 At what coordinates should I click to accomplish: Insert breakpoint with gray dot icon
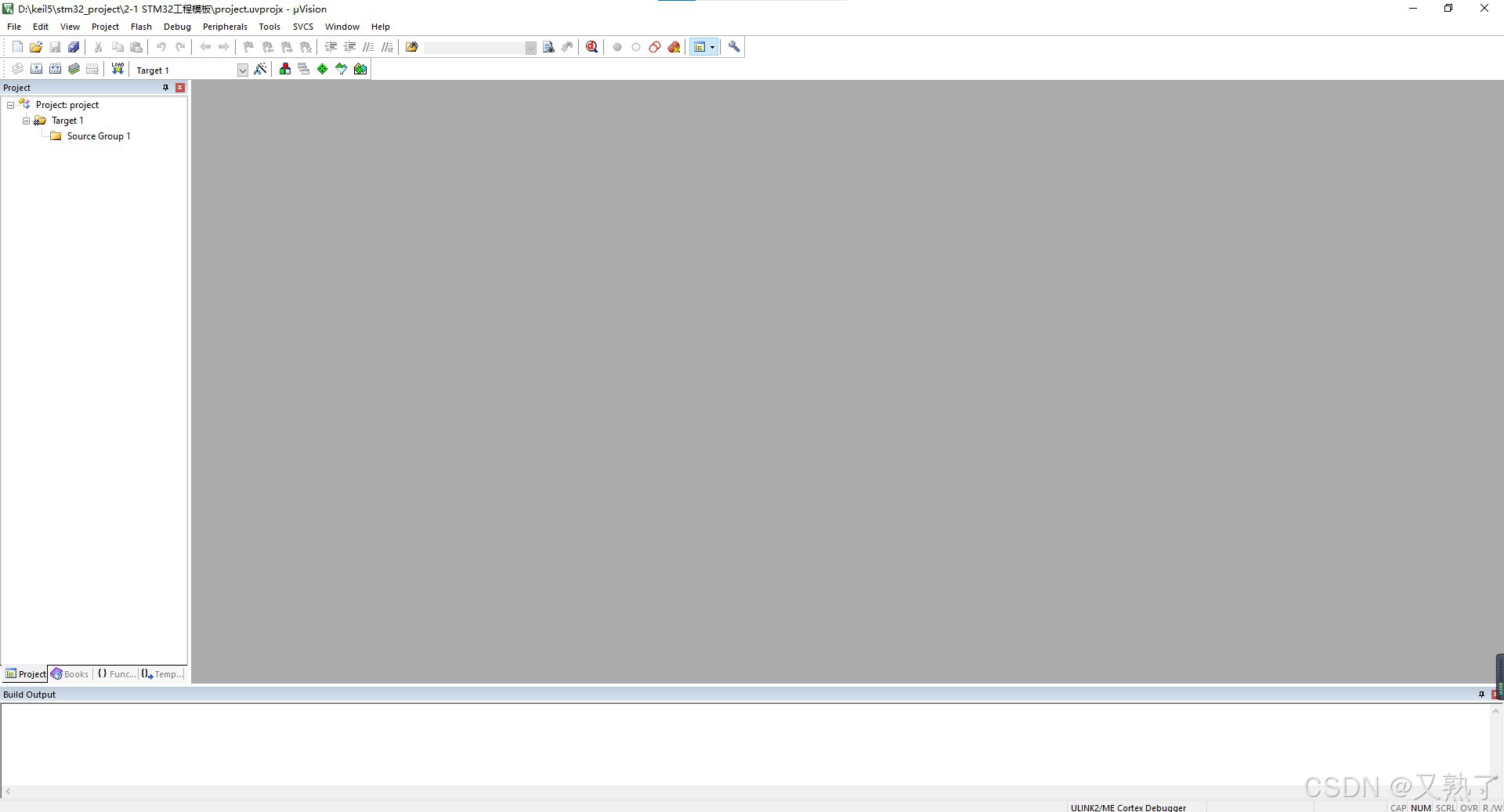617,47
